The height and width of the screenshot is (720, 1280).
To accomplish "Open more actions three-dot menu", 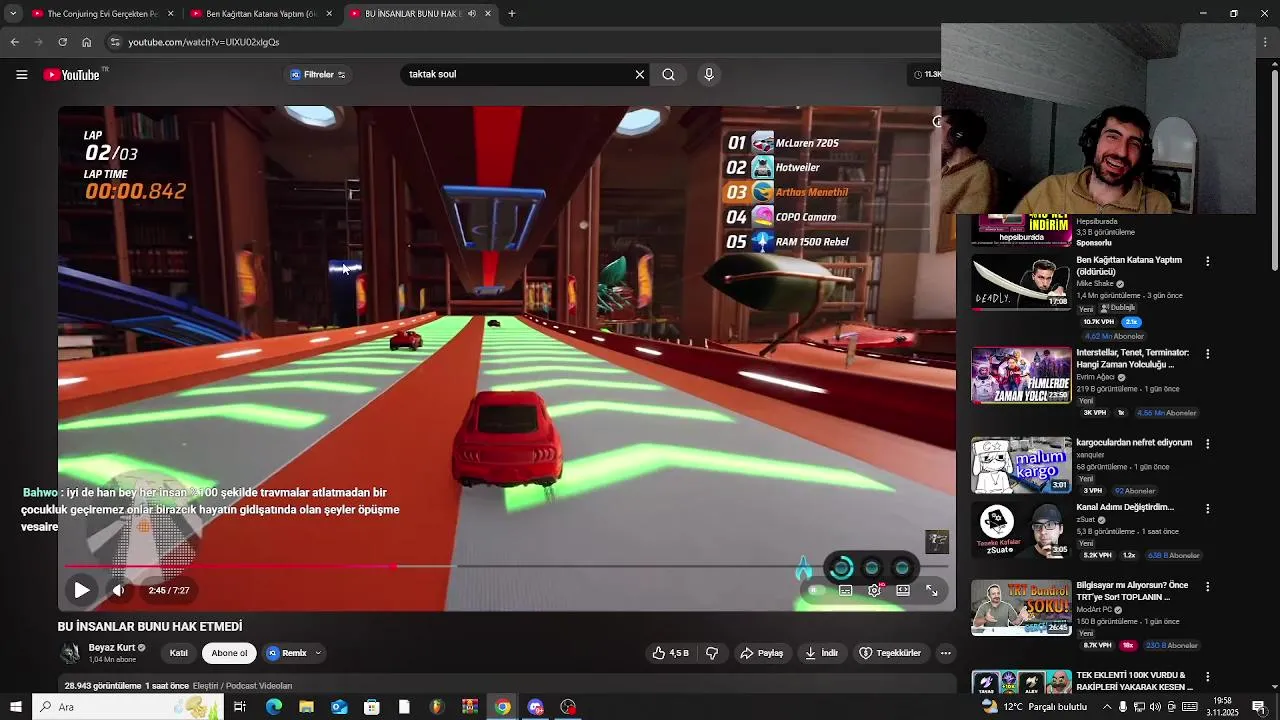I will [x=945, y=653].
